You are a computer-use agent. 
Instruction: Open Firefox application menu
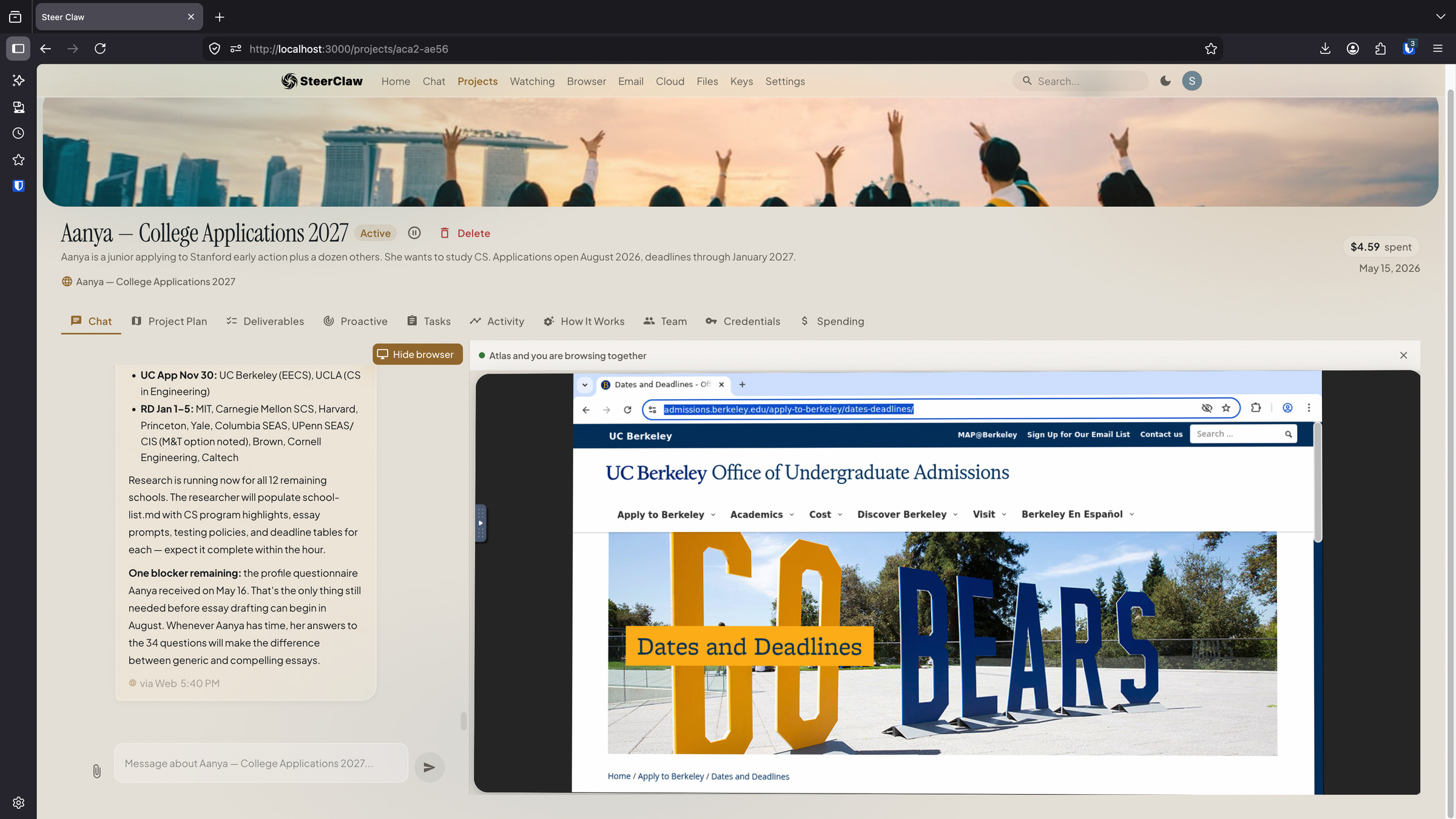(1438, 49)
